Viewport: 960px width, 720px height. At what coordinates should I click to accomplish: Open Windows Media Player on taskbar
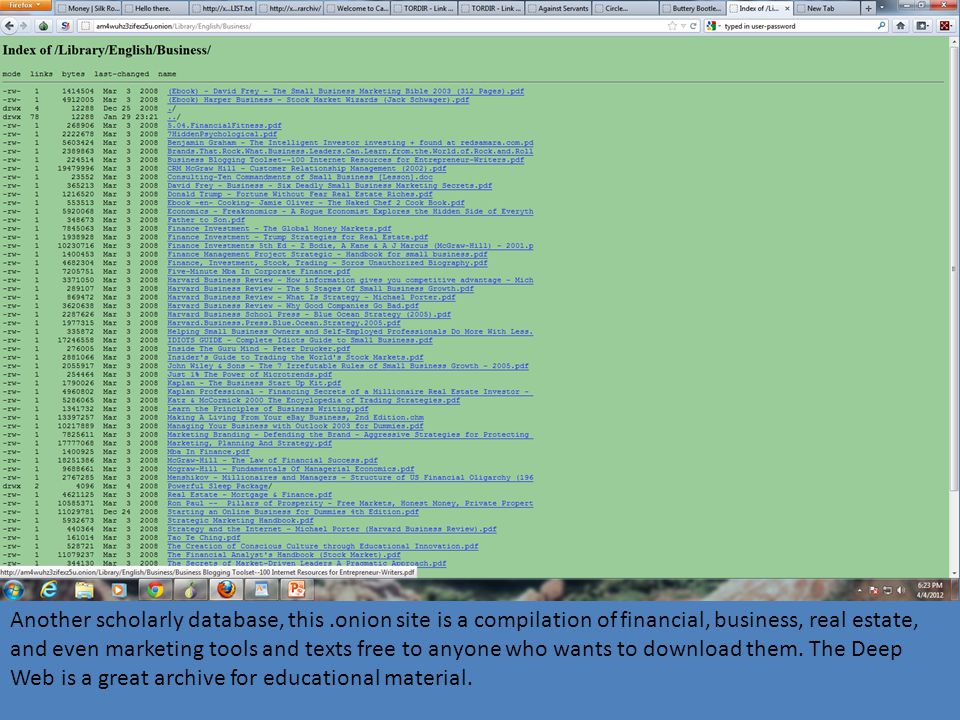click(119, 590)
